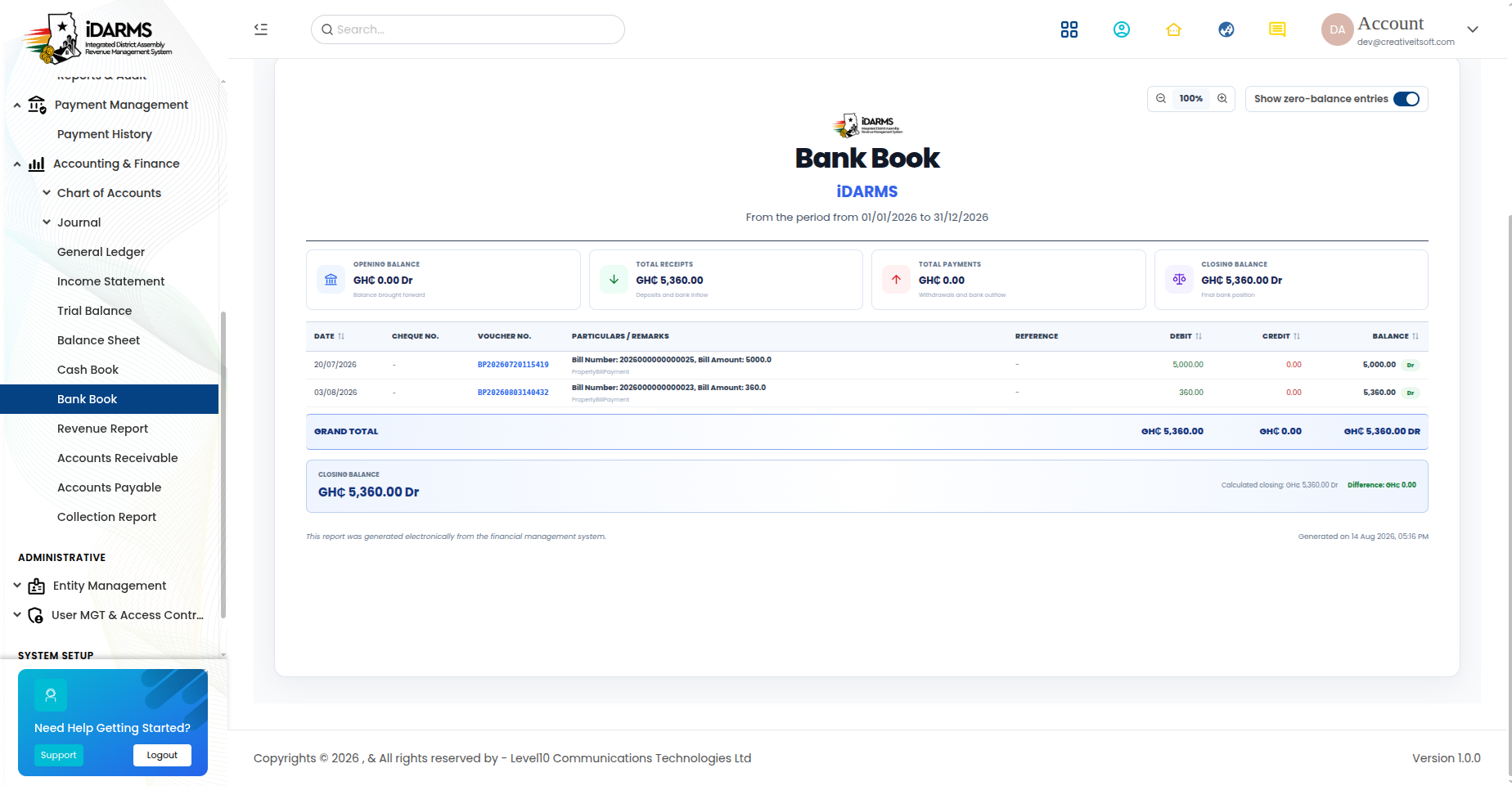Open voucher BP20260720115419

(x=513, y=365)
